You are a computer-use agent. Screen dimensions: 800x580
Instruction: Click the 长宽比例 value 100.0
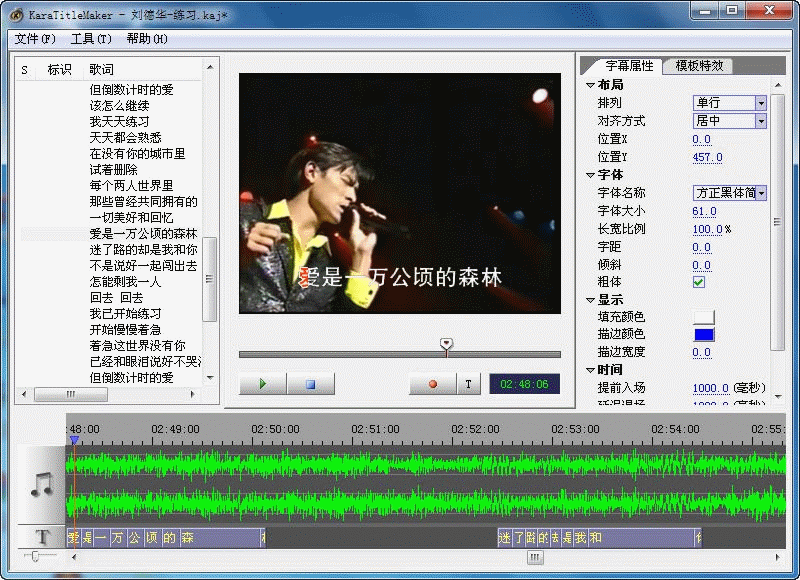707,229
